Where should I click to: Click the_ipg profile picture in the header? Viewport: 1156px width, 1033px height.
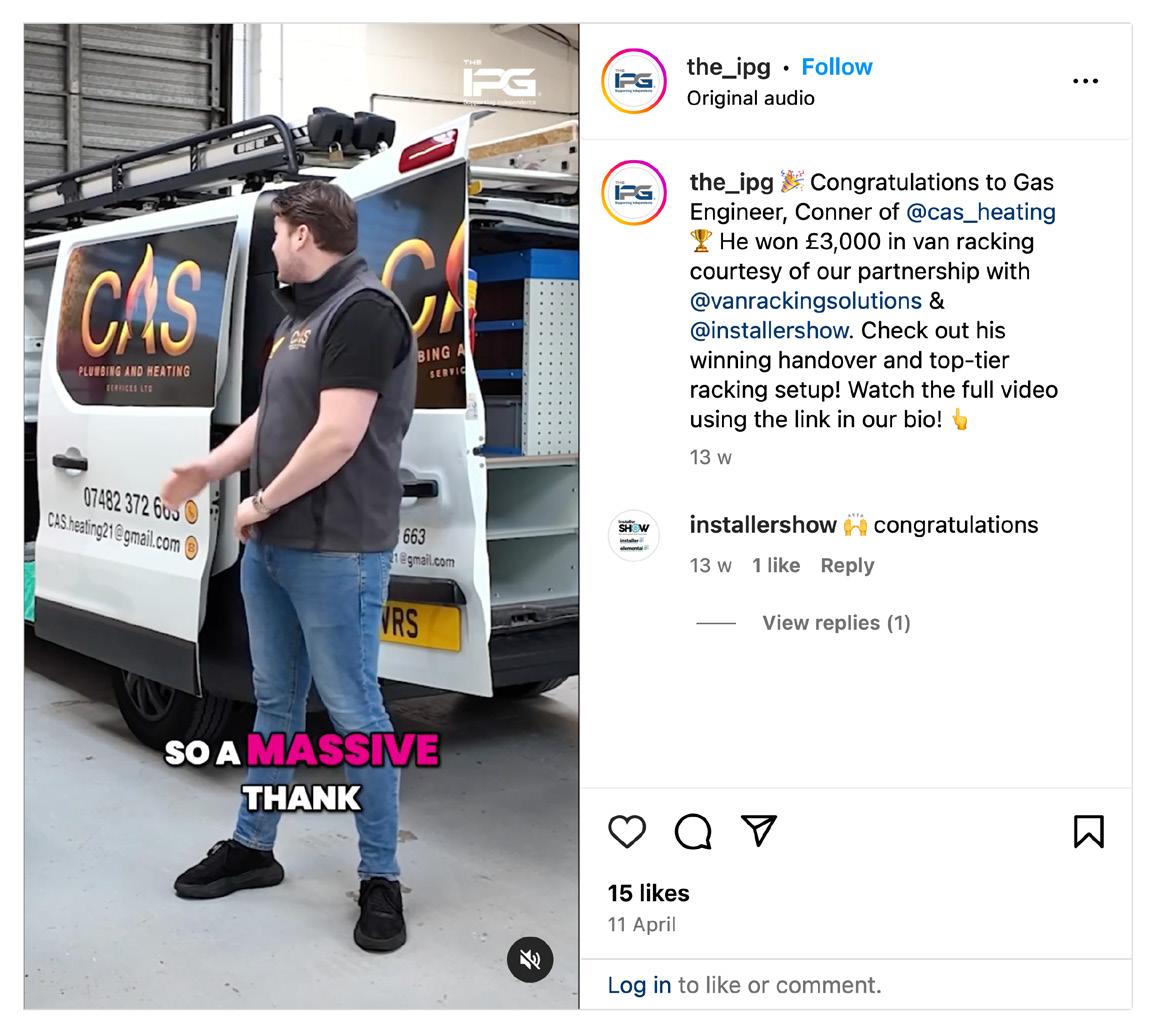coord(633,81)
